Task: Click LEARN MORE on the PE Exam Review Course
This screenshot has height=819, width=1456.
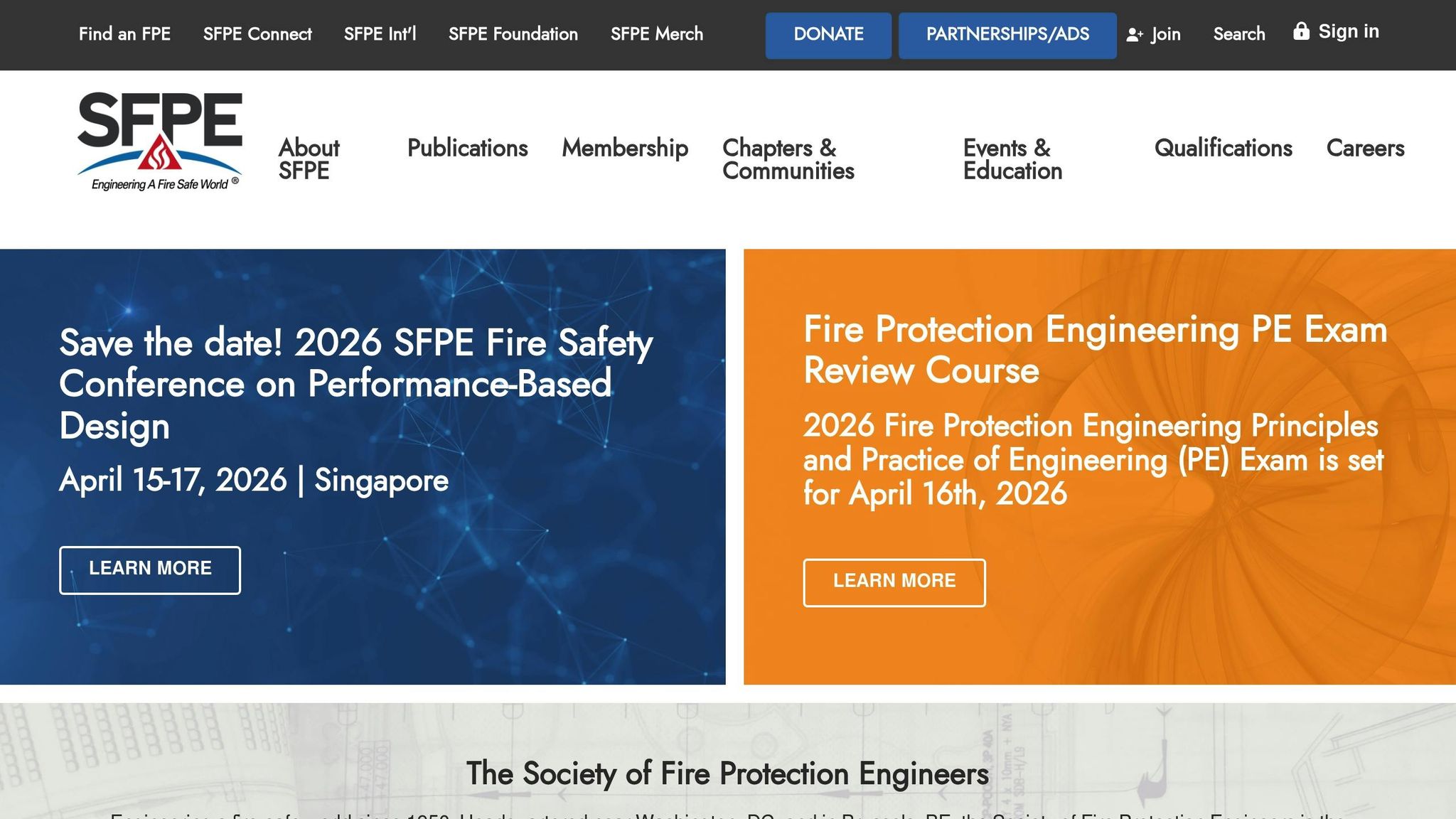Action: coord(894,582)
